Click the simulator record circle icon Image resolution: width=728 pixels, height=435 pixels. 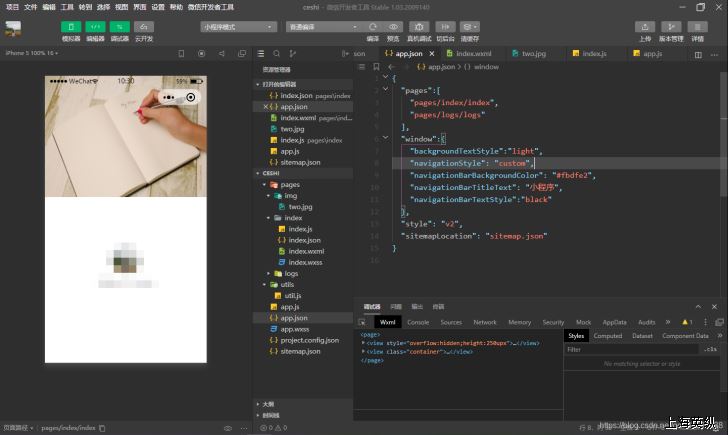point(202,53)
